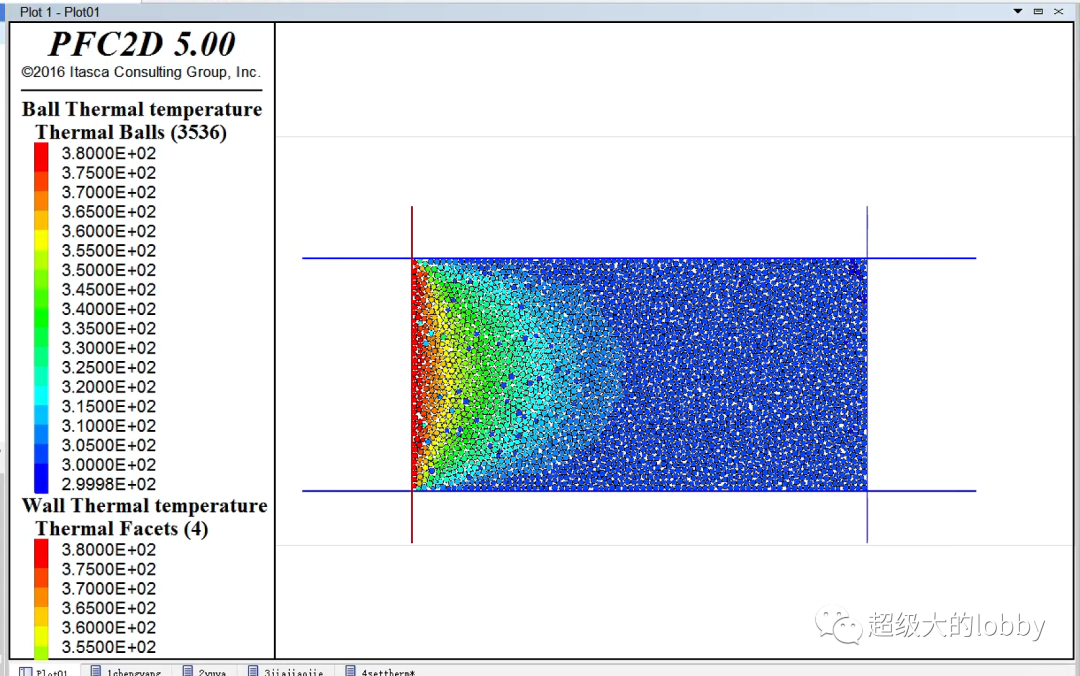Click the top horizontal blue wall line
1080x676 pixels.
click(x=638, y=258)
